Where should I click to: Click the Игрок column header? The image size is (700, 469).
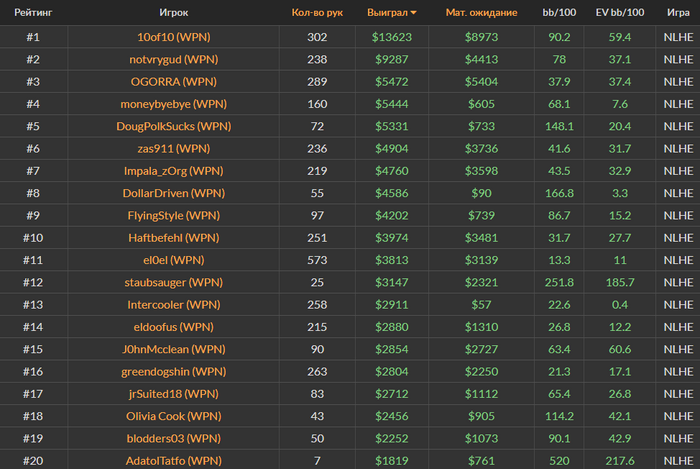click(174, 12)
